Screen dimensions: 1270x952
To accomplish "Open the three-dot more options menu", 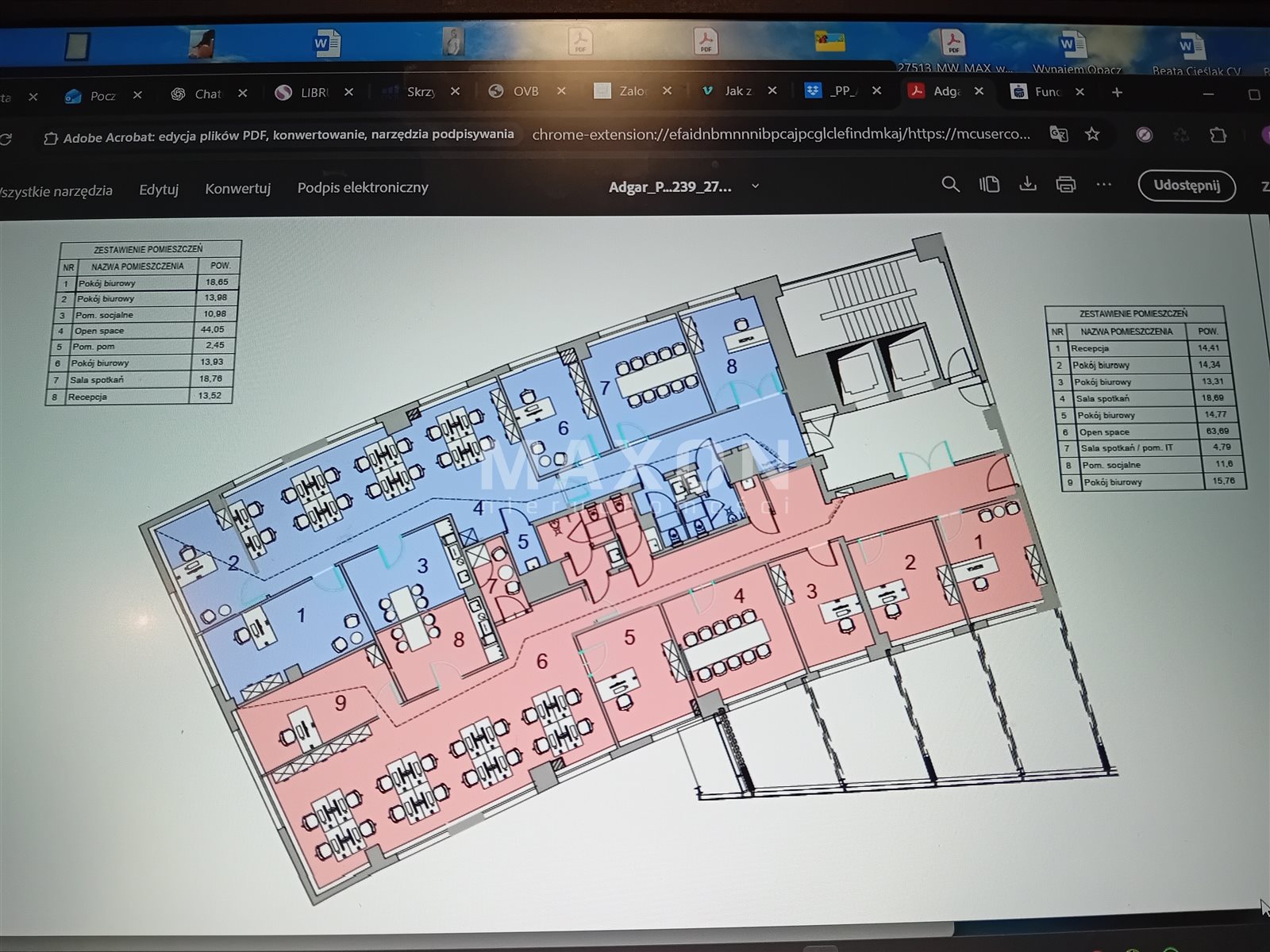I will (x=1104, y=185).
